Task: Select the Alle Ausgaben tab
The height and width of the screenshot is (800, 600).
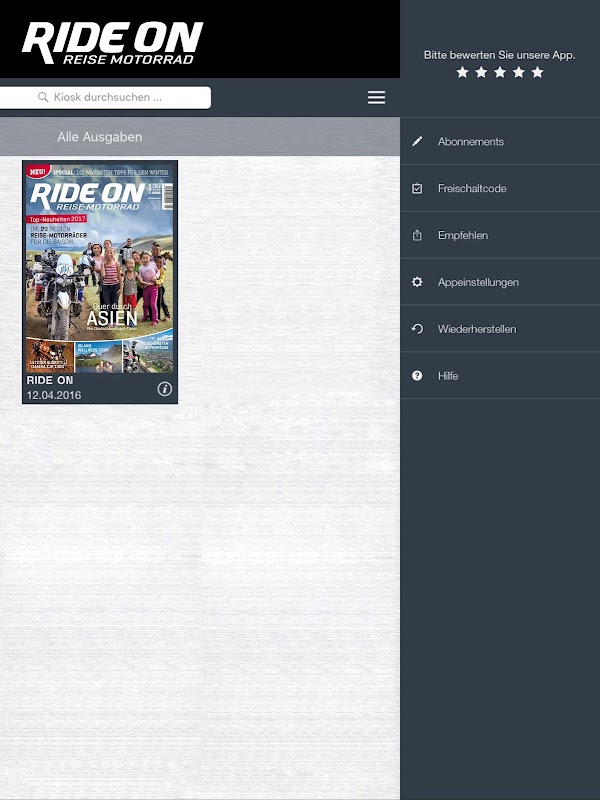Action: point(100,137)
